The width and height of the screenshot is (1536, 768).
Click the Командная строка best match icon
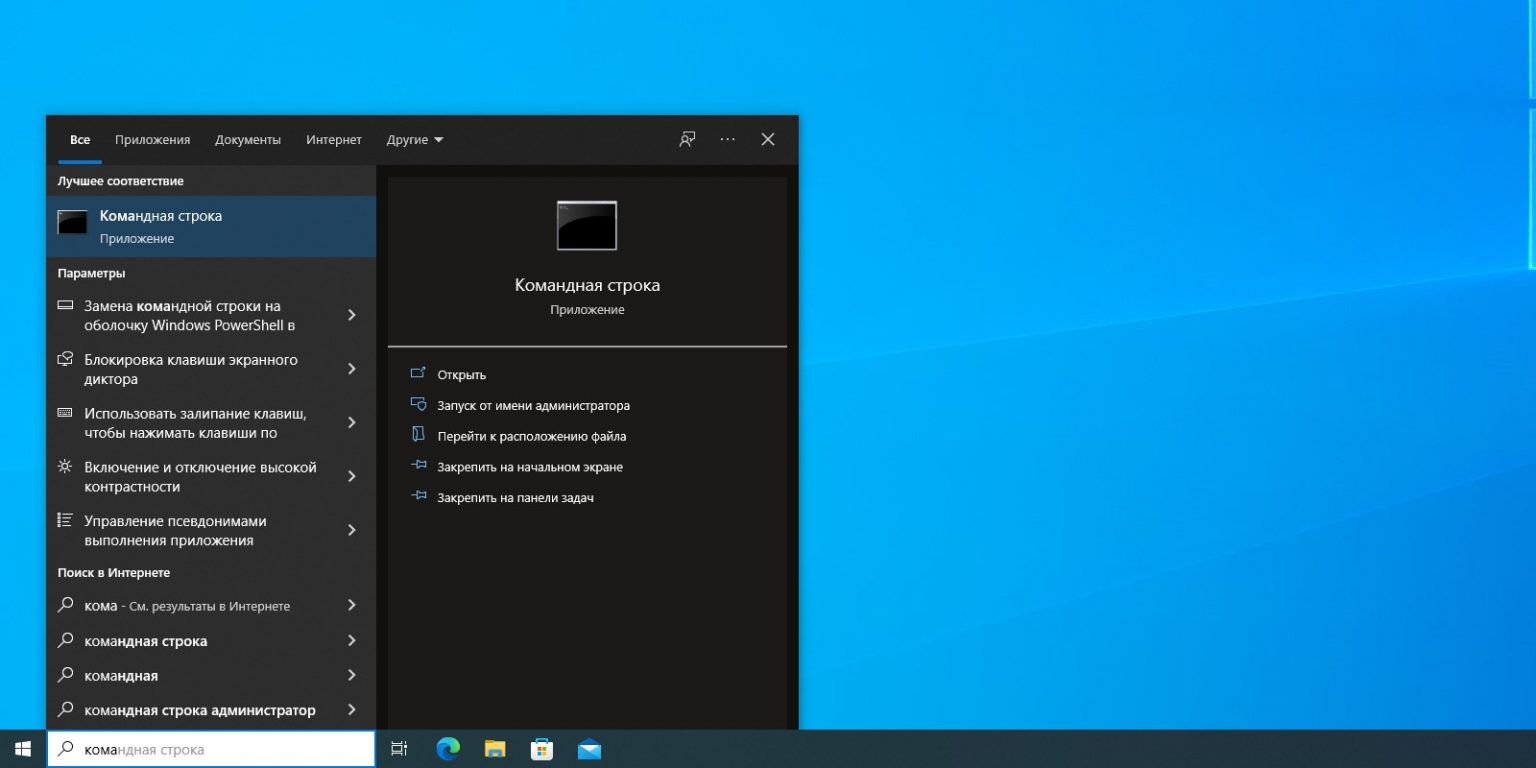click(x=72, y=222)
